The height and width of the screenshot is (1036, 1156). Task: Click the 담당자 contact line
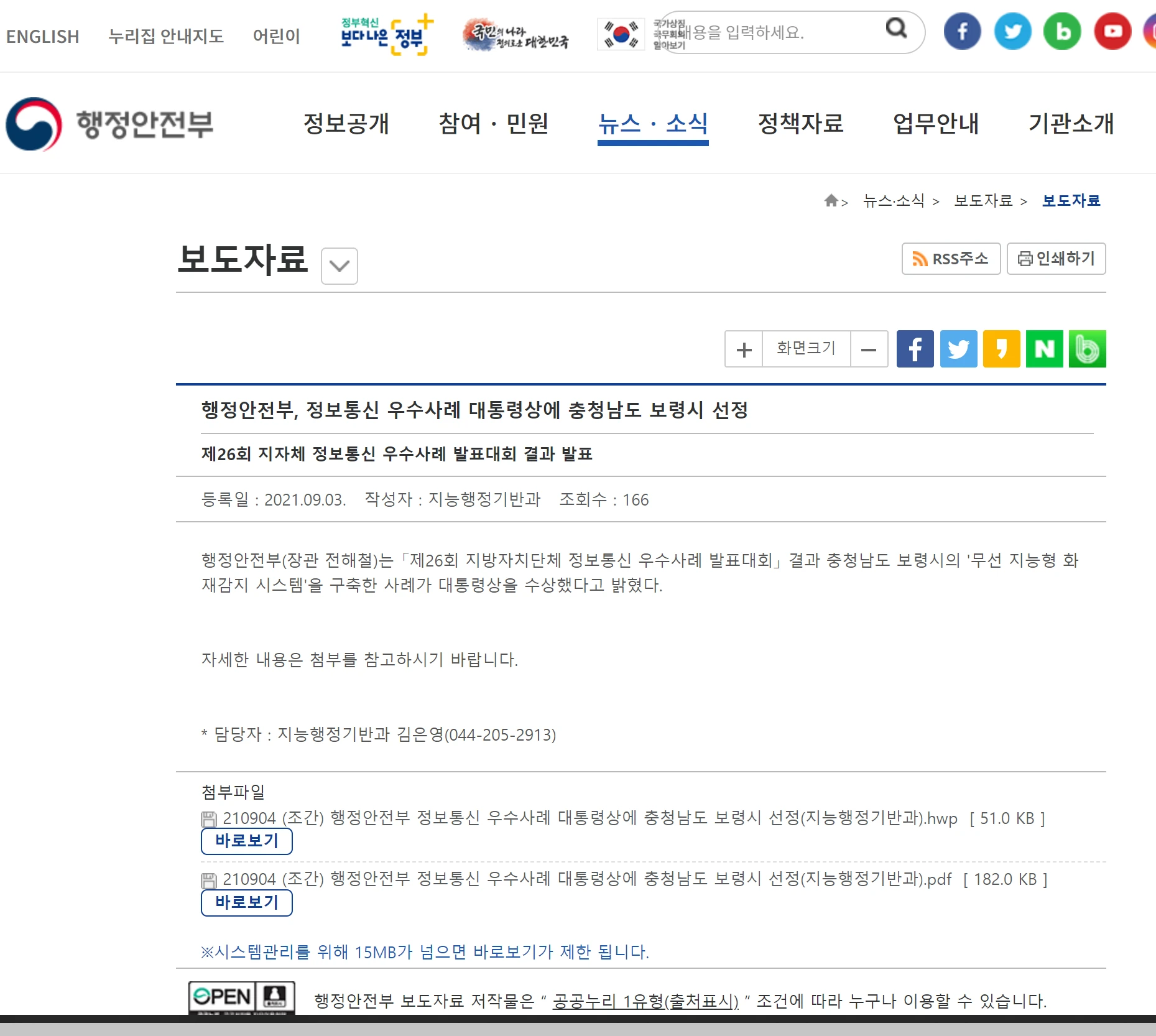pyautogui.click(x=379, y=734)
